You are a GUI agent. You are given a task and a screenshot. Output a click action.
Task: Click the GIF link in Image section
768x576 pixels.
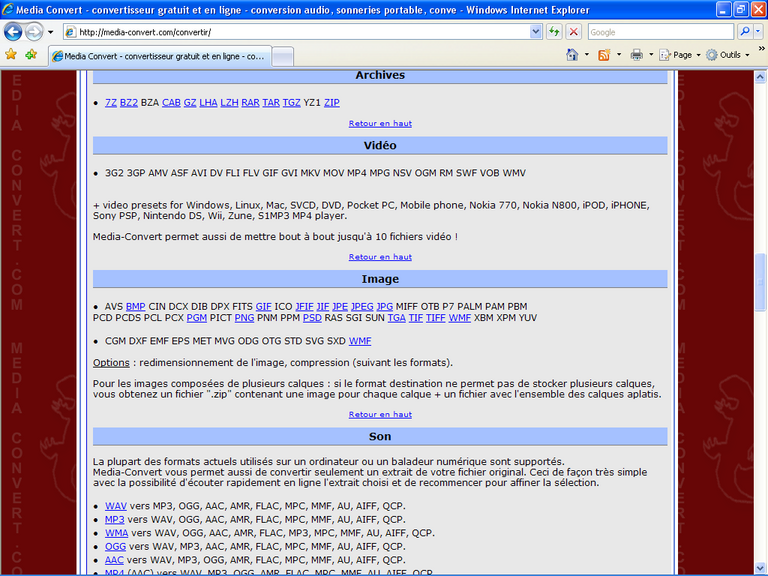coord(264,307)
